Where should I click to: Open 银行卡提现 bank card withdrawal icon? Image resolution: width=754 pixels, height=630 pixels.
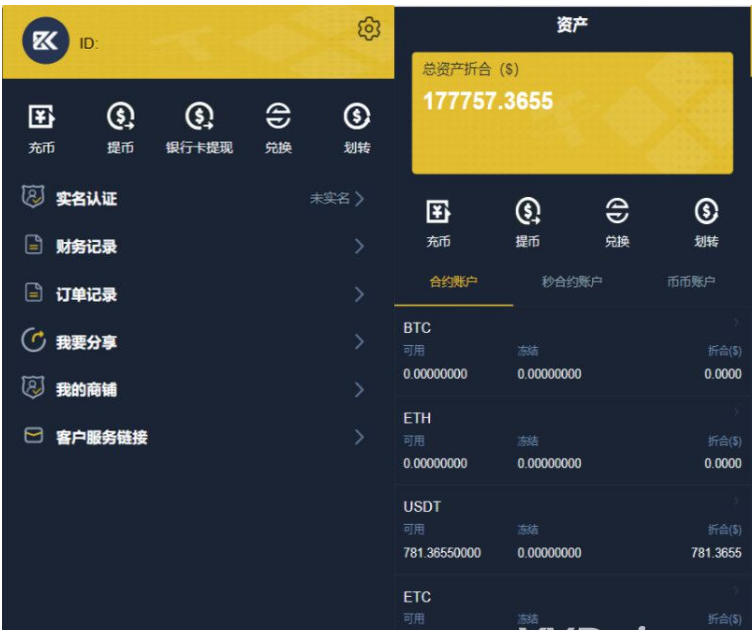(199, 119)
